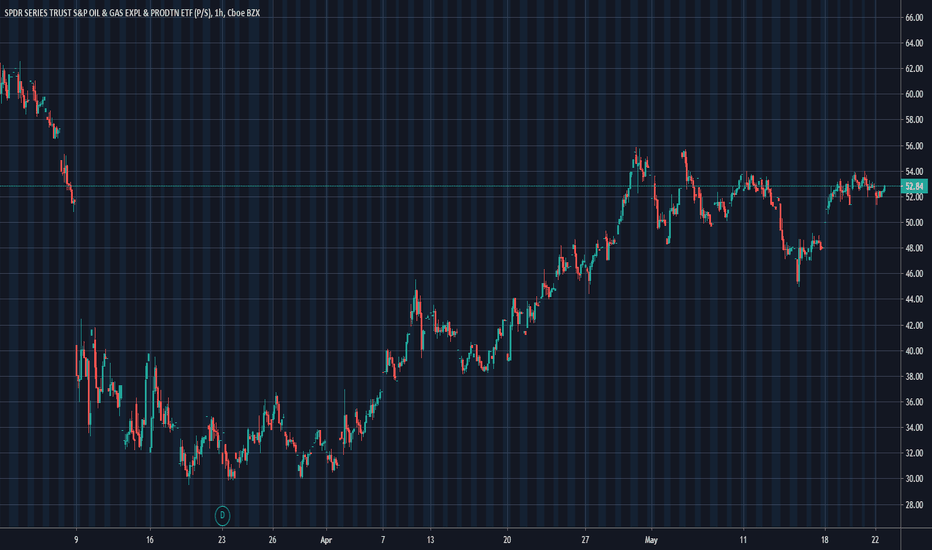Click the date label 13 on time axis
932x550 pixels.
[430, 540]
